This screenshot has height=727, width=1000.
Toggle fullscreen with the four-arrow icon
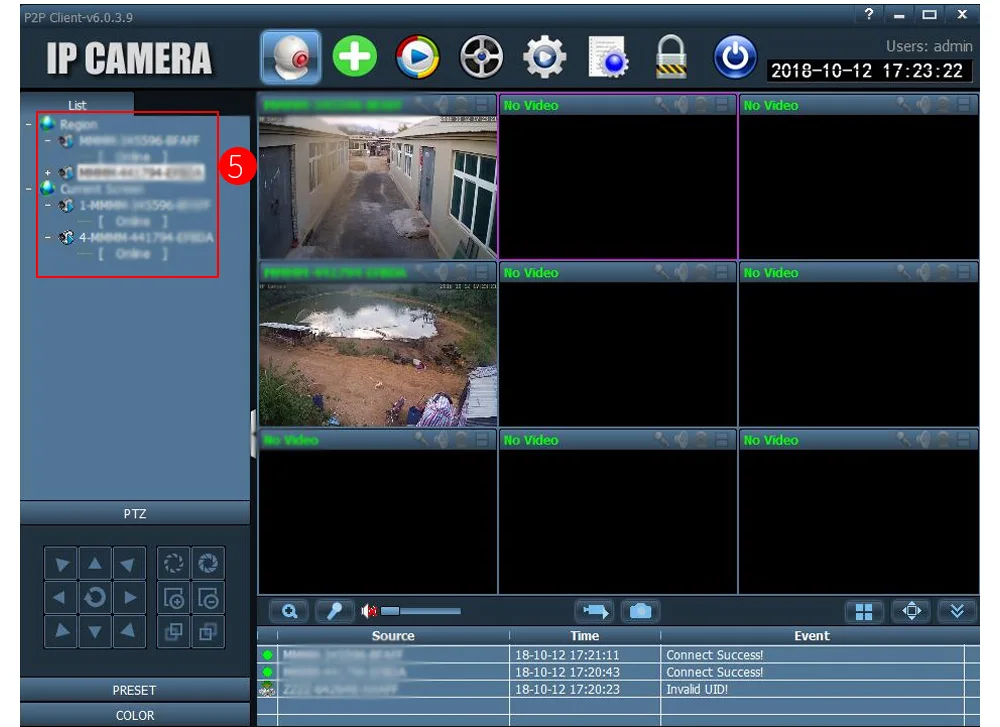(x=911, y=611)
